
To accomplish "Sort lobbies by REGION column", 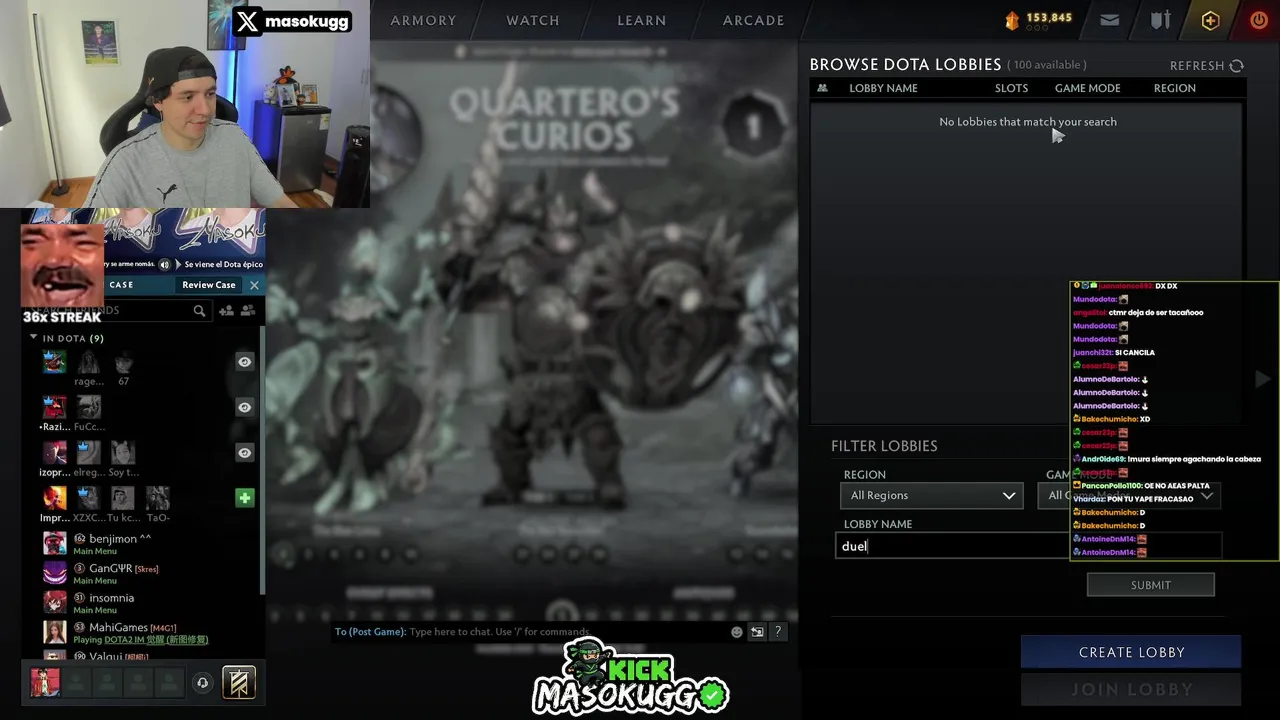I will 1174,88.
